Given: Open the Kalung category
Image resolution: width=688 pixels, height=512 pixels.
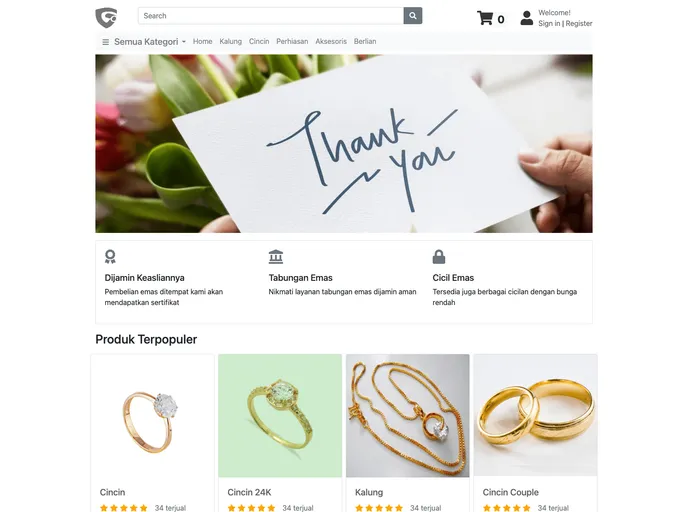Looking at the screenshot, I should coord(230,41).
